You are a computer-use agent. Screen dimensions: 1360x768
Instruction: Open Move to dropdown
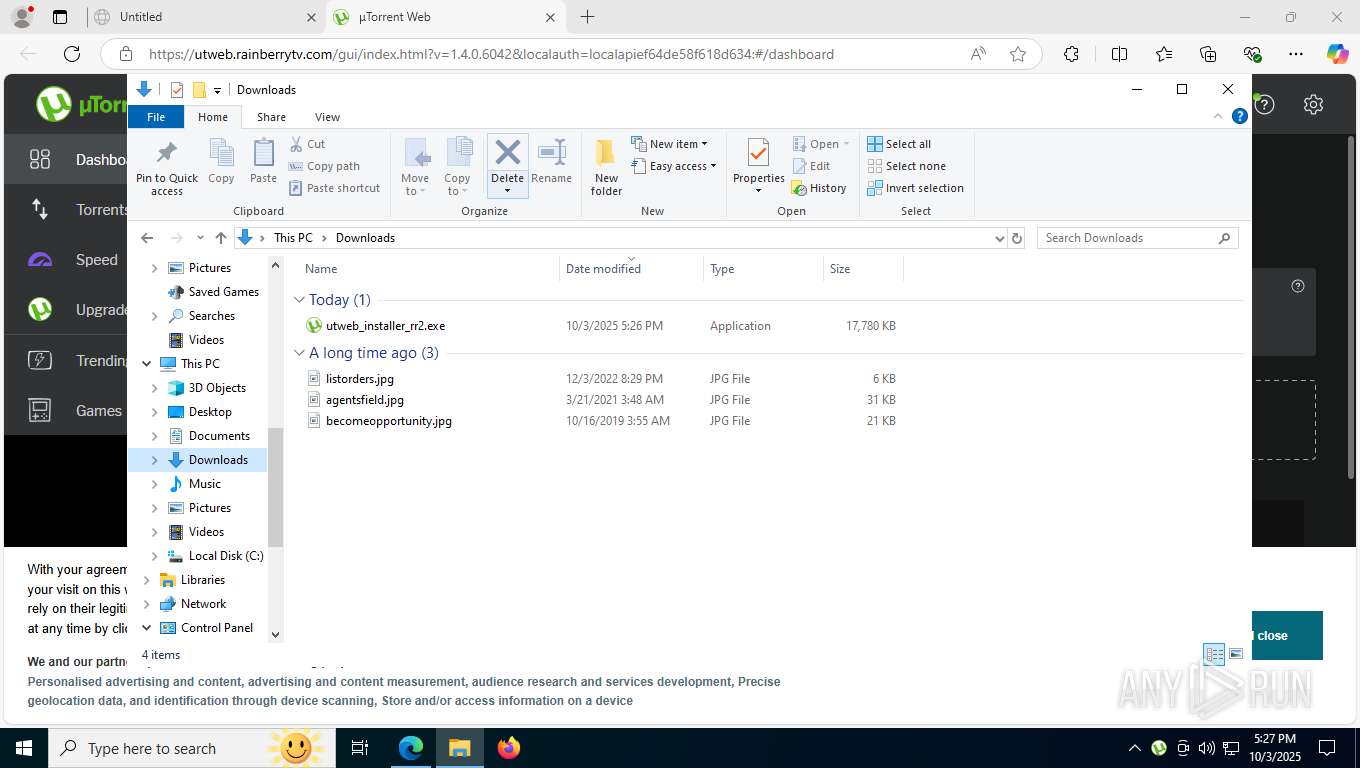[415, 185]
